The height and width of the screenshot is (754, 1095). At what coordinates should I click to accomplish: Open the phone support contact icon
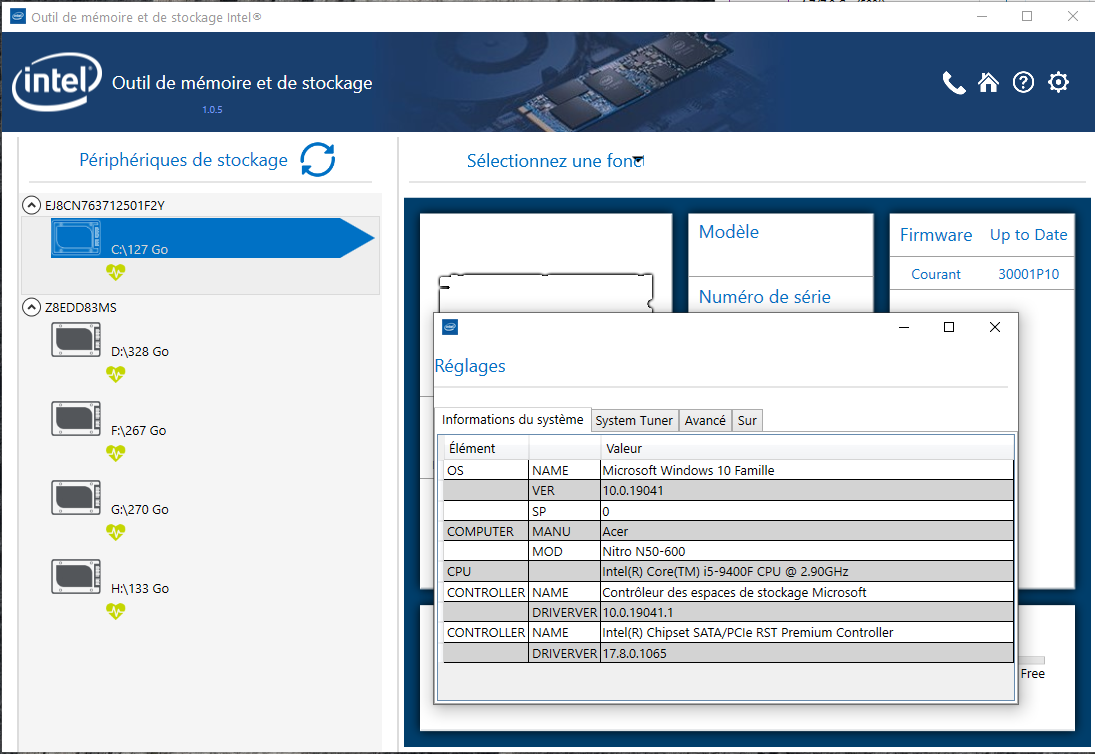pos(953,83)
